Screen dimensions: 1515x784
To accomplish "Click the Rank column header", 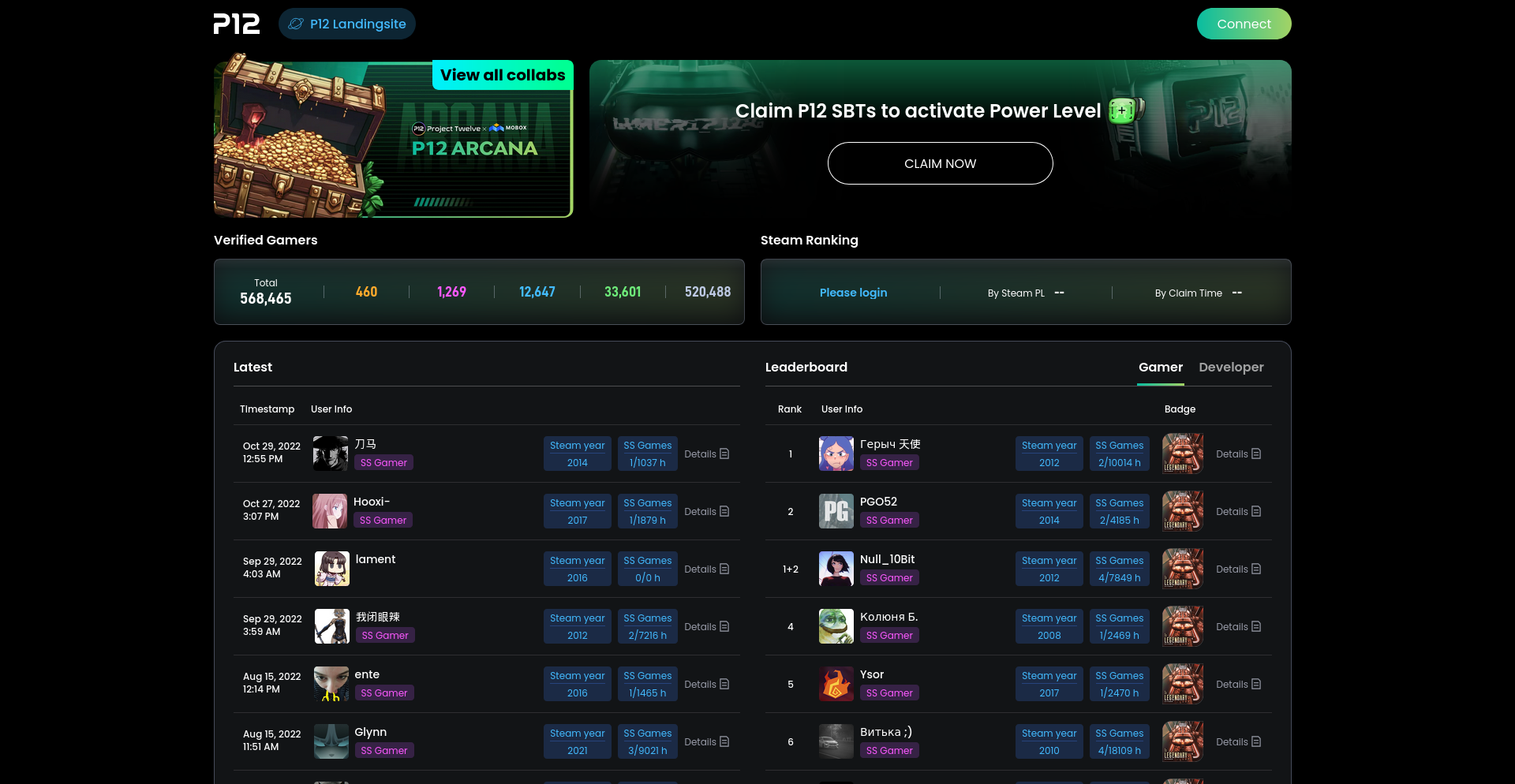I will click(x=790, y=409).
